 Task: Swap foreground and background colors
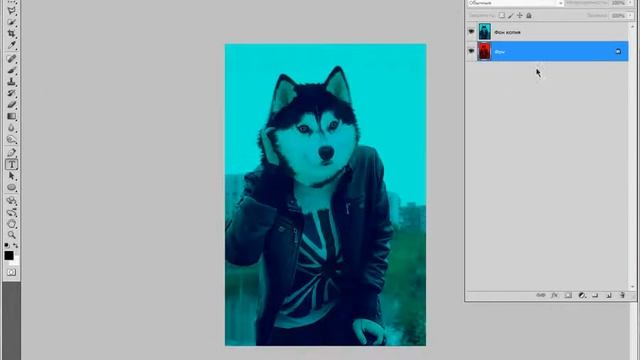pos(16,245)
